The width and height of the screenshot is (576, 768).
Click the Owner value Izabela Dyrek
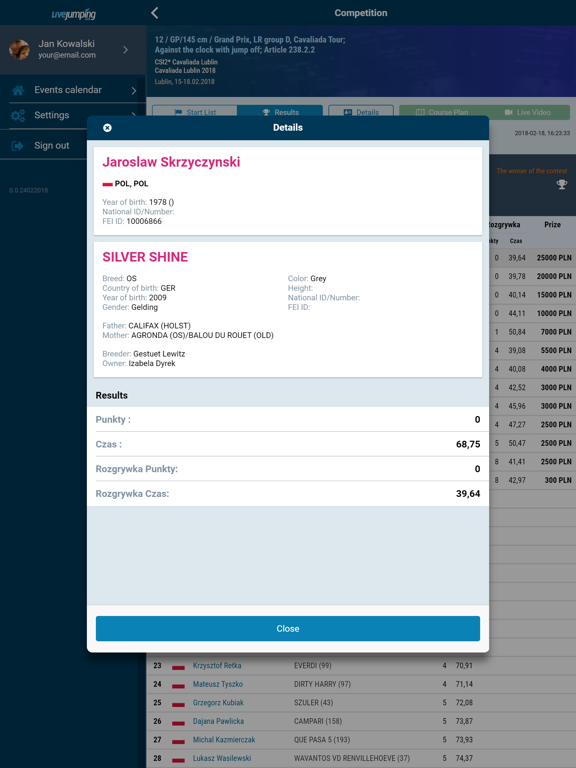152,363
